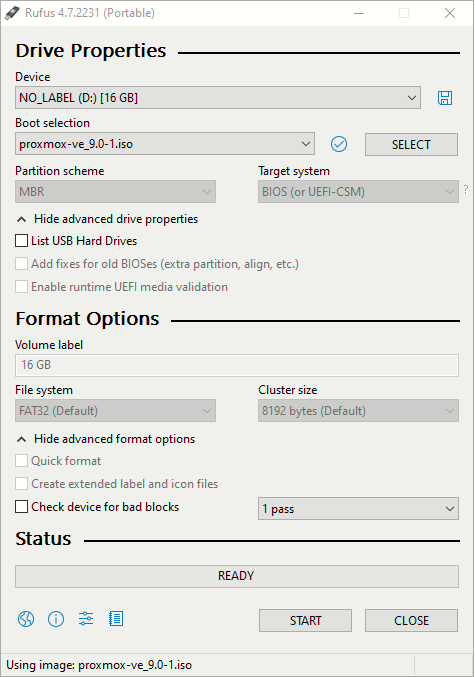Minimize the Rufus window
Image resolution: width=475 pixels, height=677 pixels.
359,13
